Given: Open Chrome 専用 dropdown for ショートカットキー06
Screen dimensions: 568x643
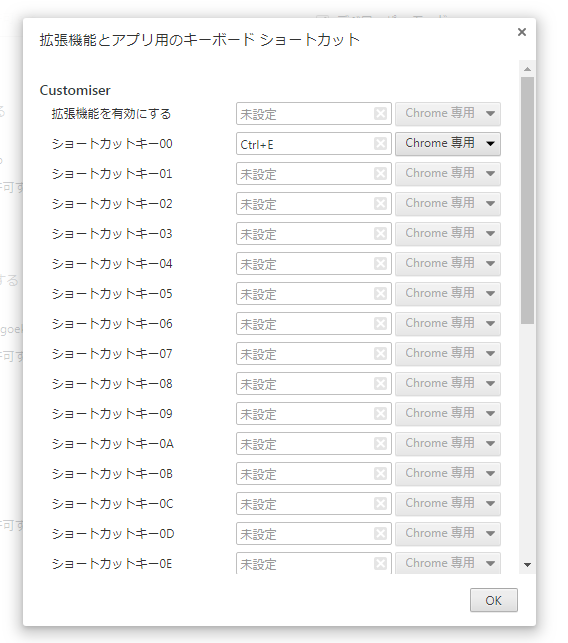Looking at the screenshot, I should coord(448,324).
